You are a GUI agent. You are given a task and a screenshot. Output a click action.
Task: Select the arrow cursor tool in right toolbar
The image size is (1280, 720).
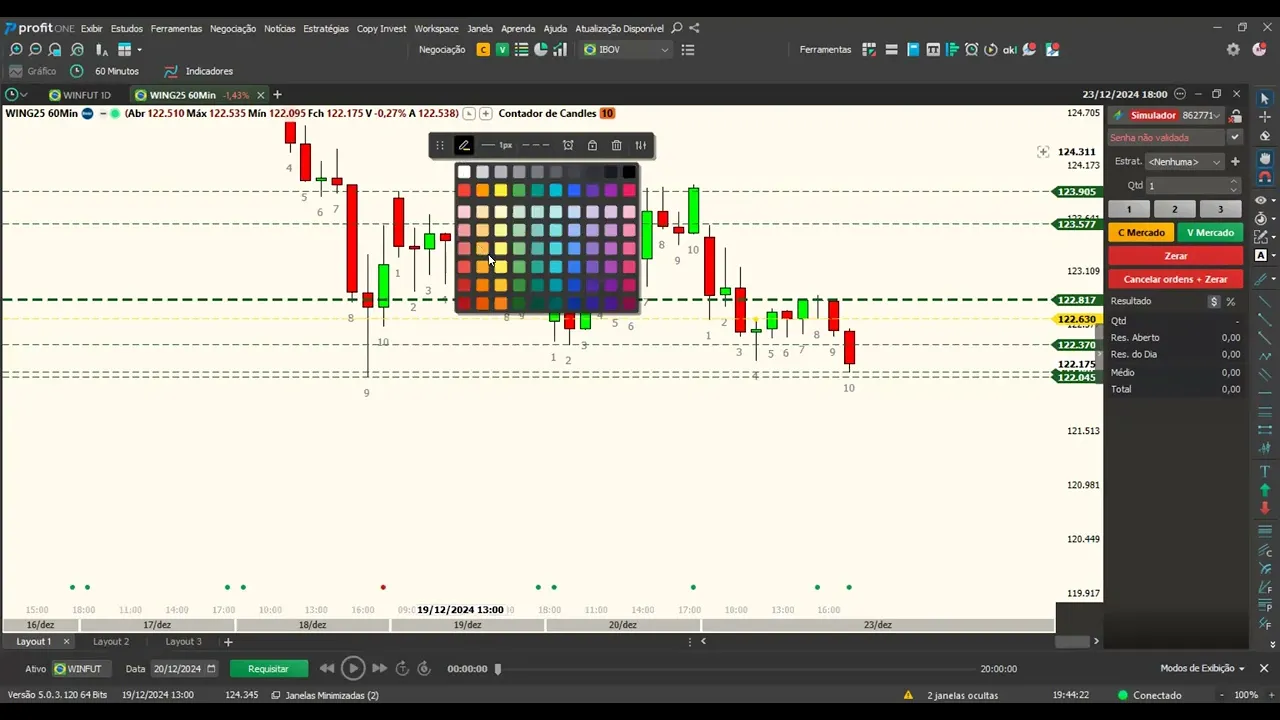1264,98
